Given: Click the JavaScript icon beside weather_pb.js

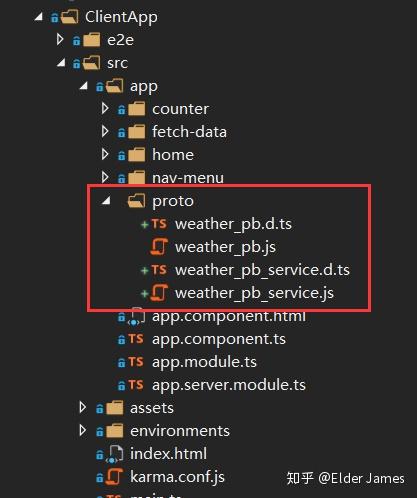Looking at the screenshot, I should [159, 247].
